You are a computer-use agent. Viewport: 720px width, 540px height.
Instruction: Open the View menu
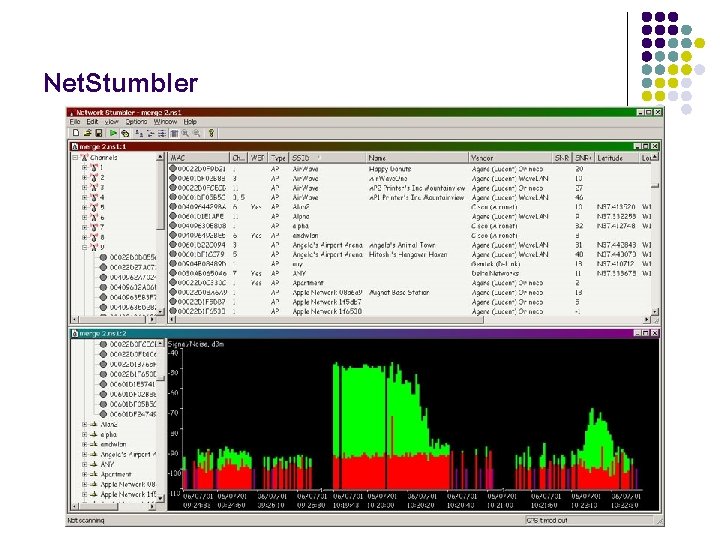[x=112, y=122]
